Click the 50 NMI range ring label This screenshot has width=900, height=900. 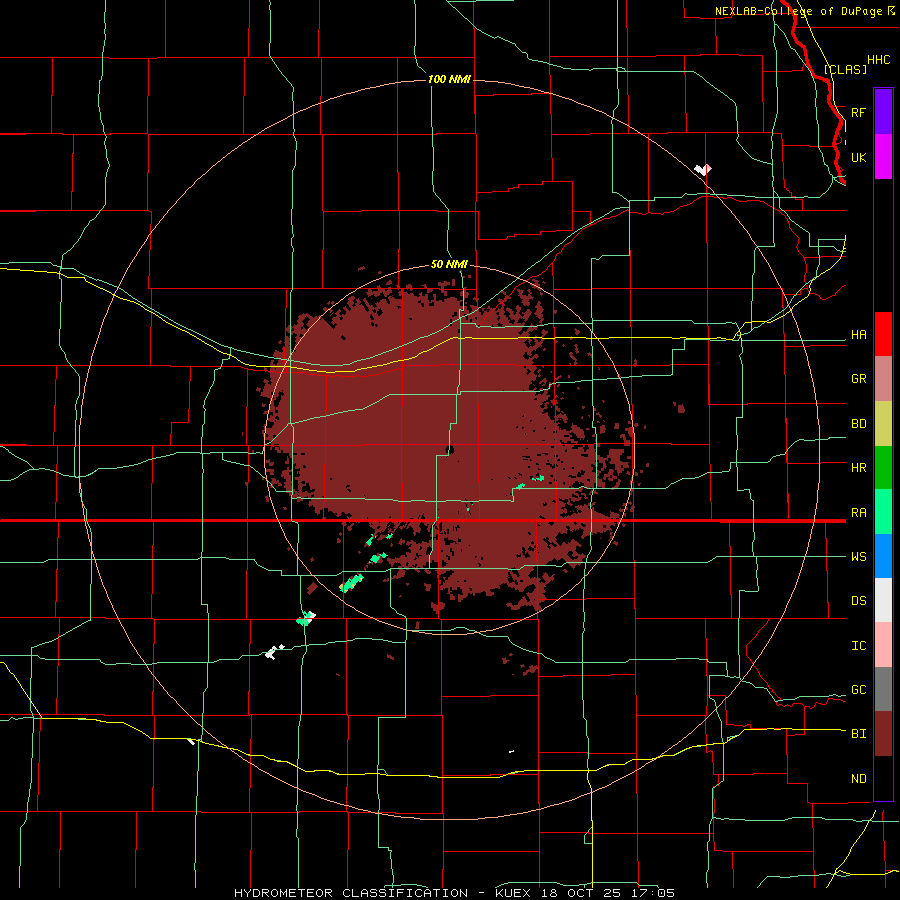point(449,264)
